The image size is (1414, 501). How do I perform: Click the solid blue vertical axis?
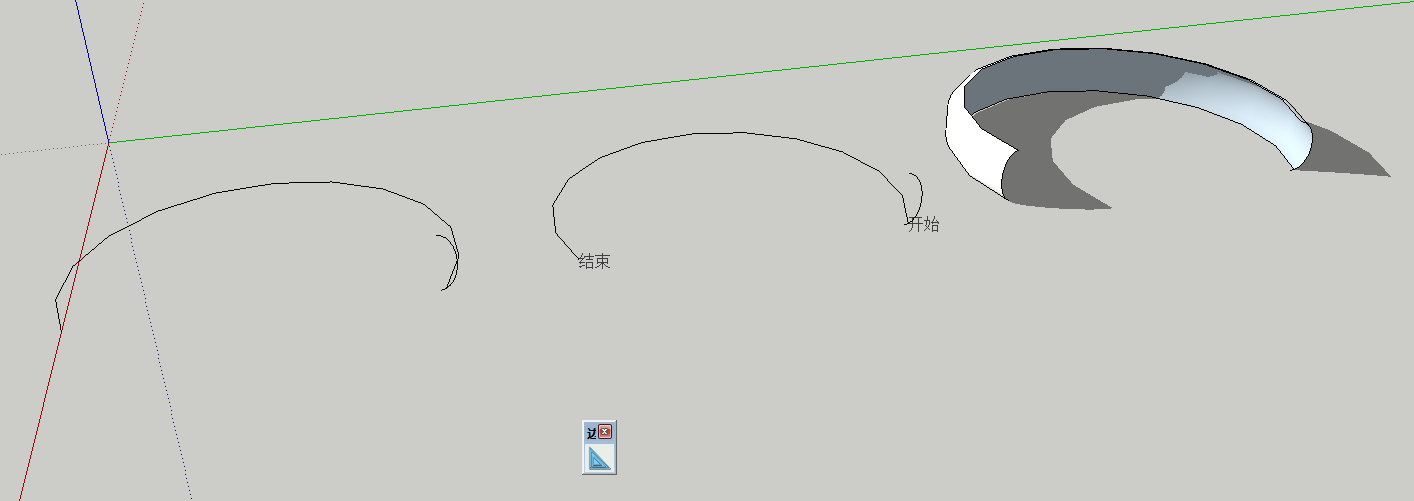tap(92, 72)
